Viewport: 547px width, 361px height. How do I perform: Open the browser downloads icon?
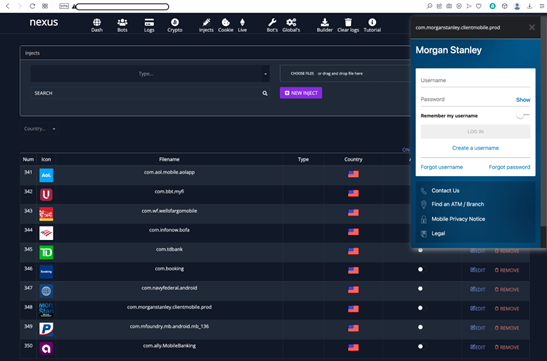[530, 6]
